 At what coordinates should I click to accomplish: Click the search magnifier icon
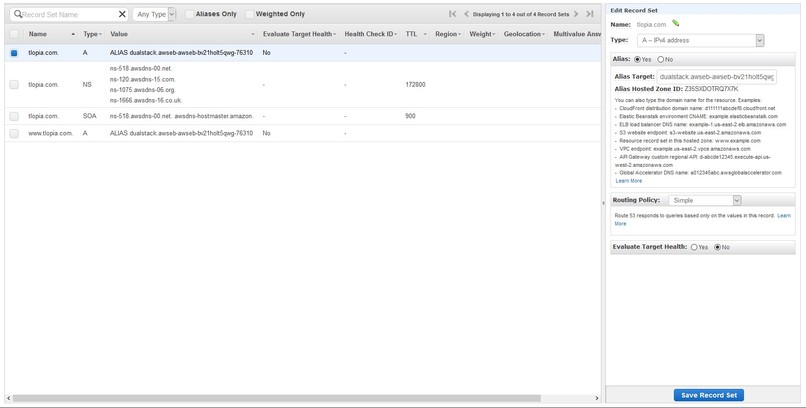tap(18, 14)
